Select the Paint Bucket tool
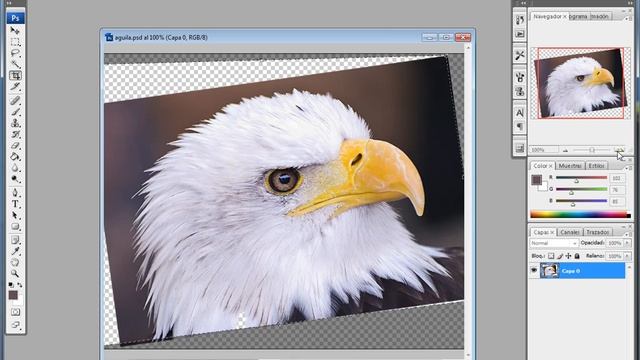Image resolution: width=640 pixels, height=360 pixels. (x=16, y=157)
